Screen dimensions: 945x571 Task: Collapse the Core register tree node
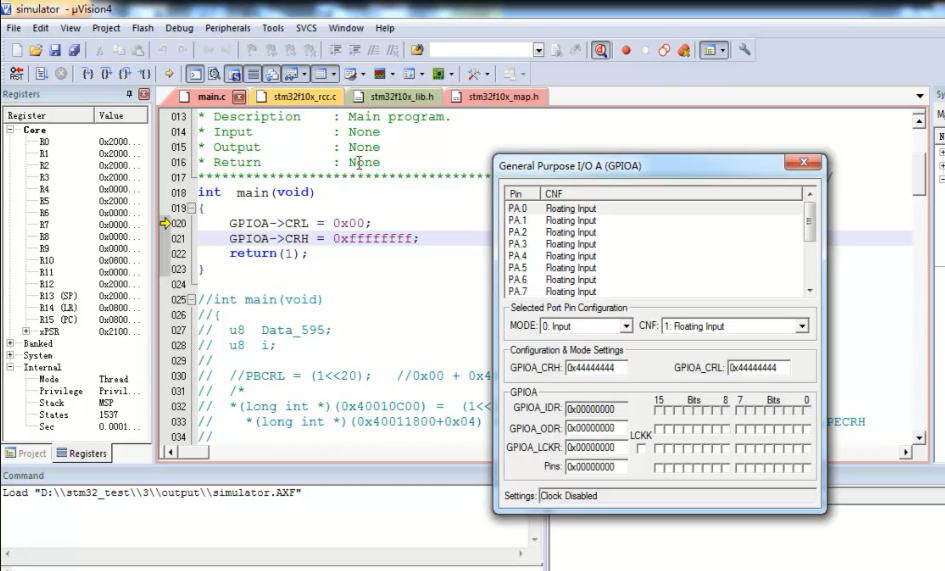[10, 130]
